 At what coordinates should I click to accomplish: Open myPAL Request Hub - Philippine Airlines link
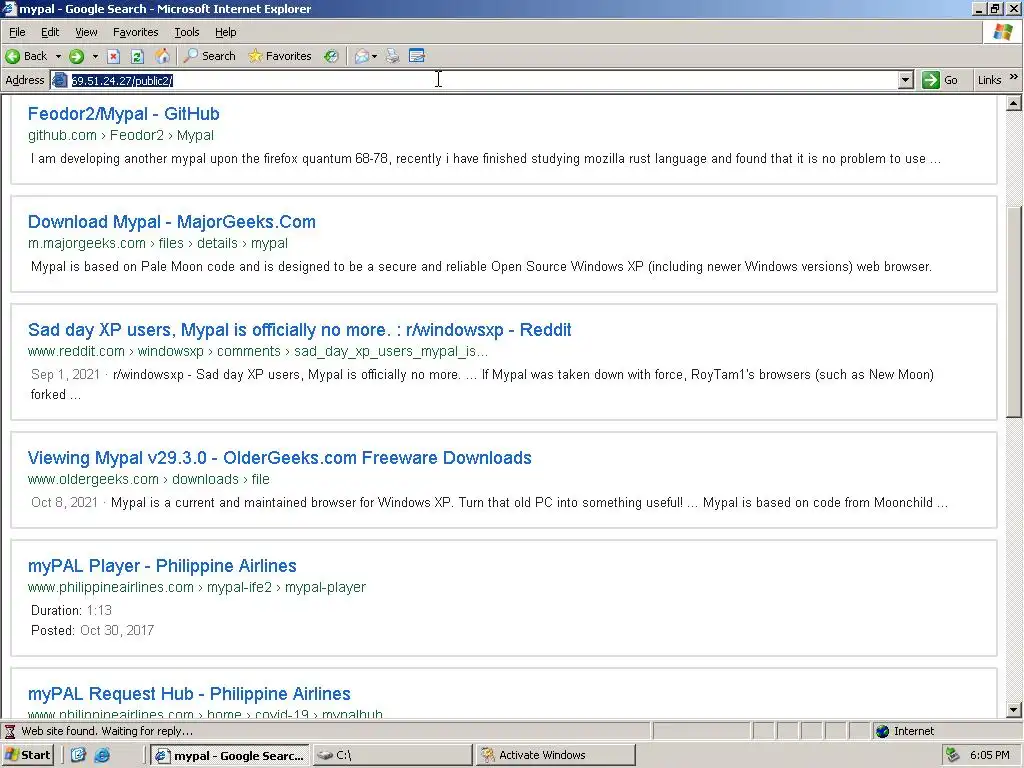tap(189, 694)
